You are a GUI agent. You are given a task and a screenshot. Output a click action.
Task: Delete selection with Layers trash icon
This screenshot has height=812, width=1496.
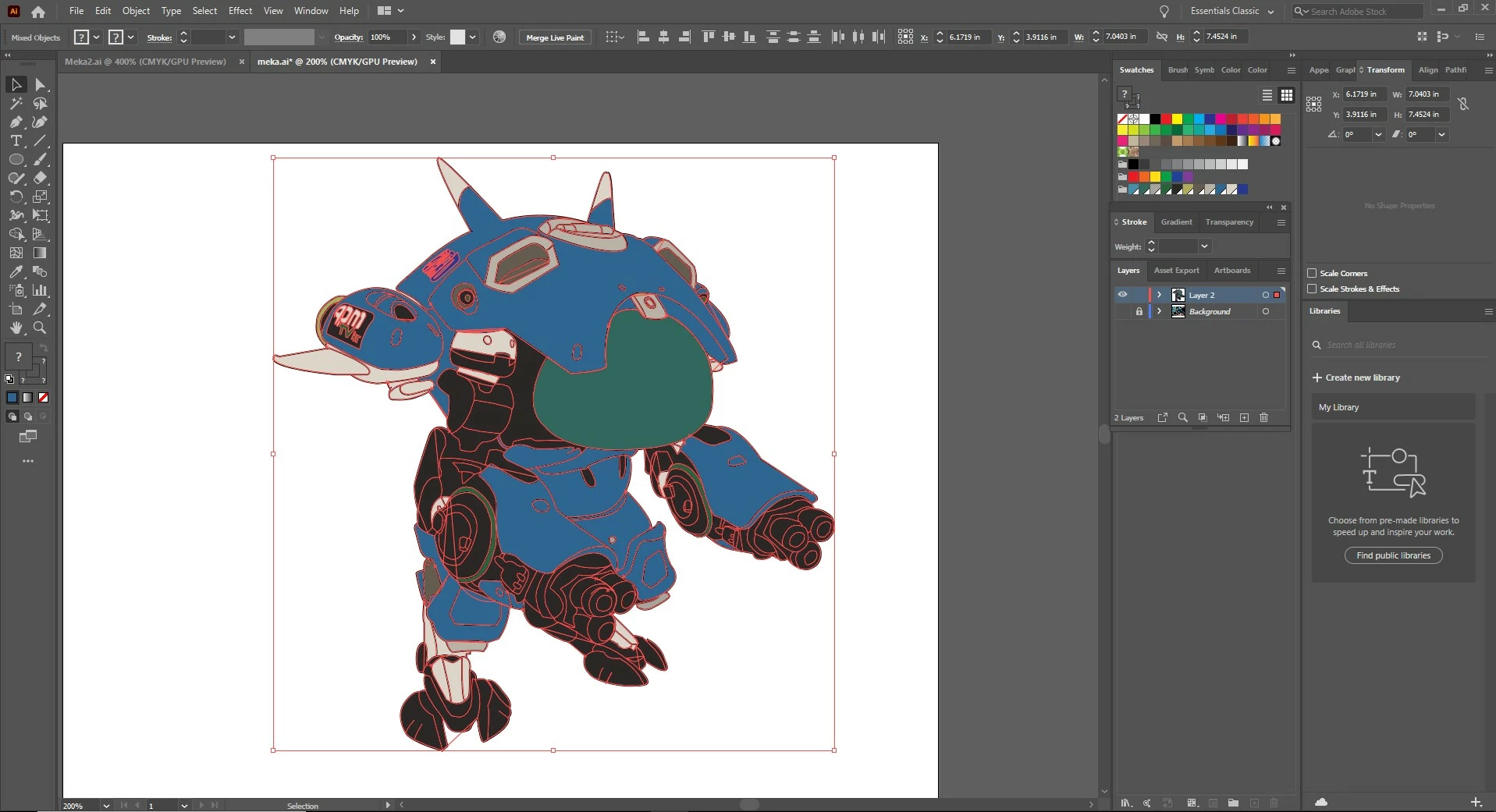1263,417
